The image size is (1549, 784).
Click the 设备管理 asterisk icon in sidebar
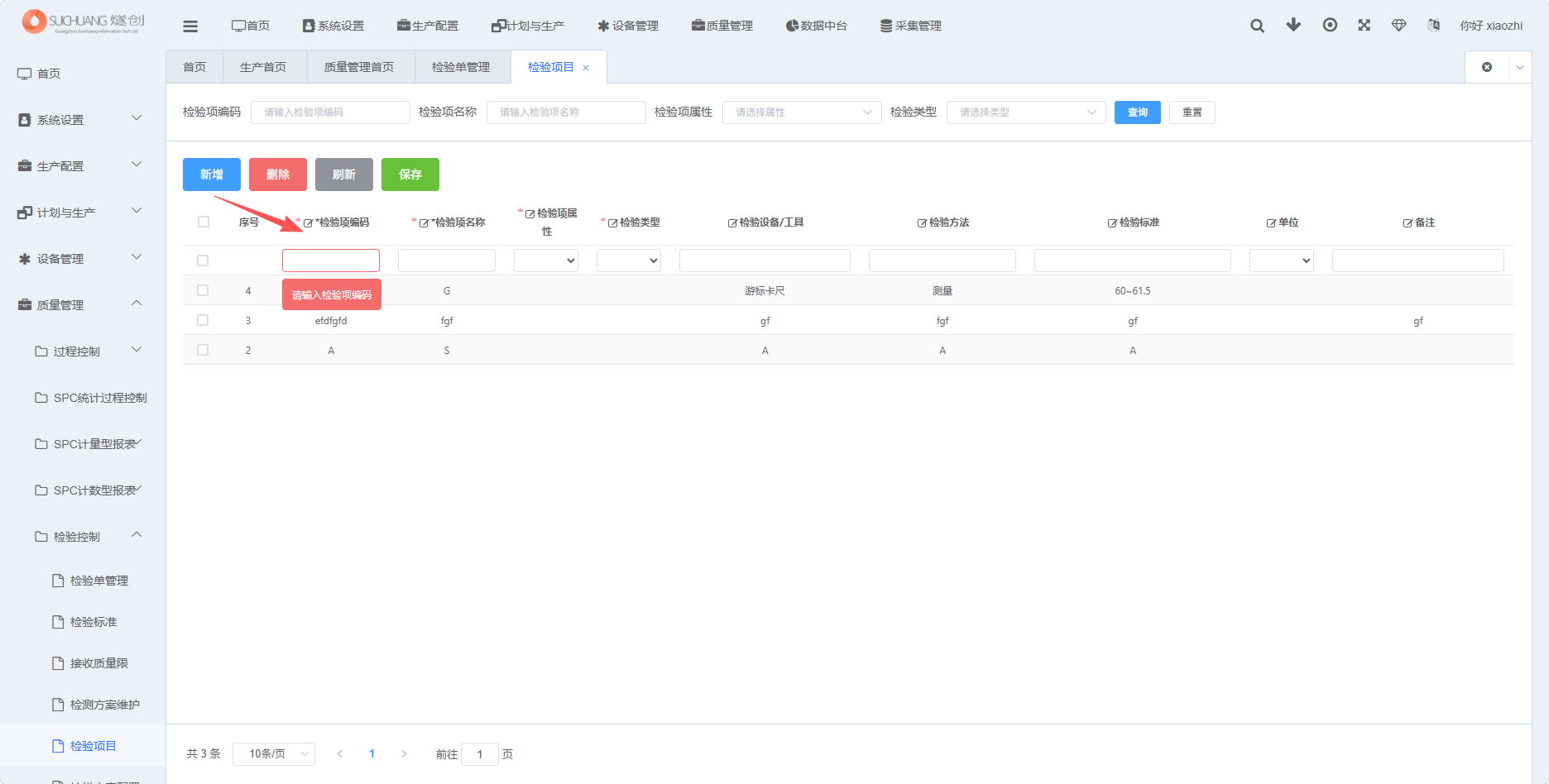point(25,259)
